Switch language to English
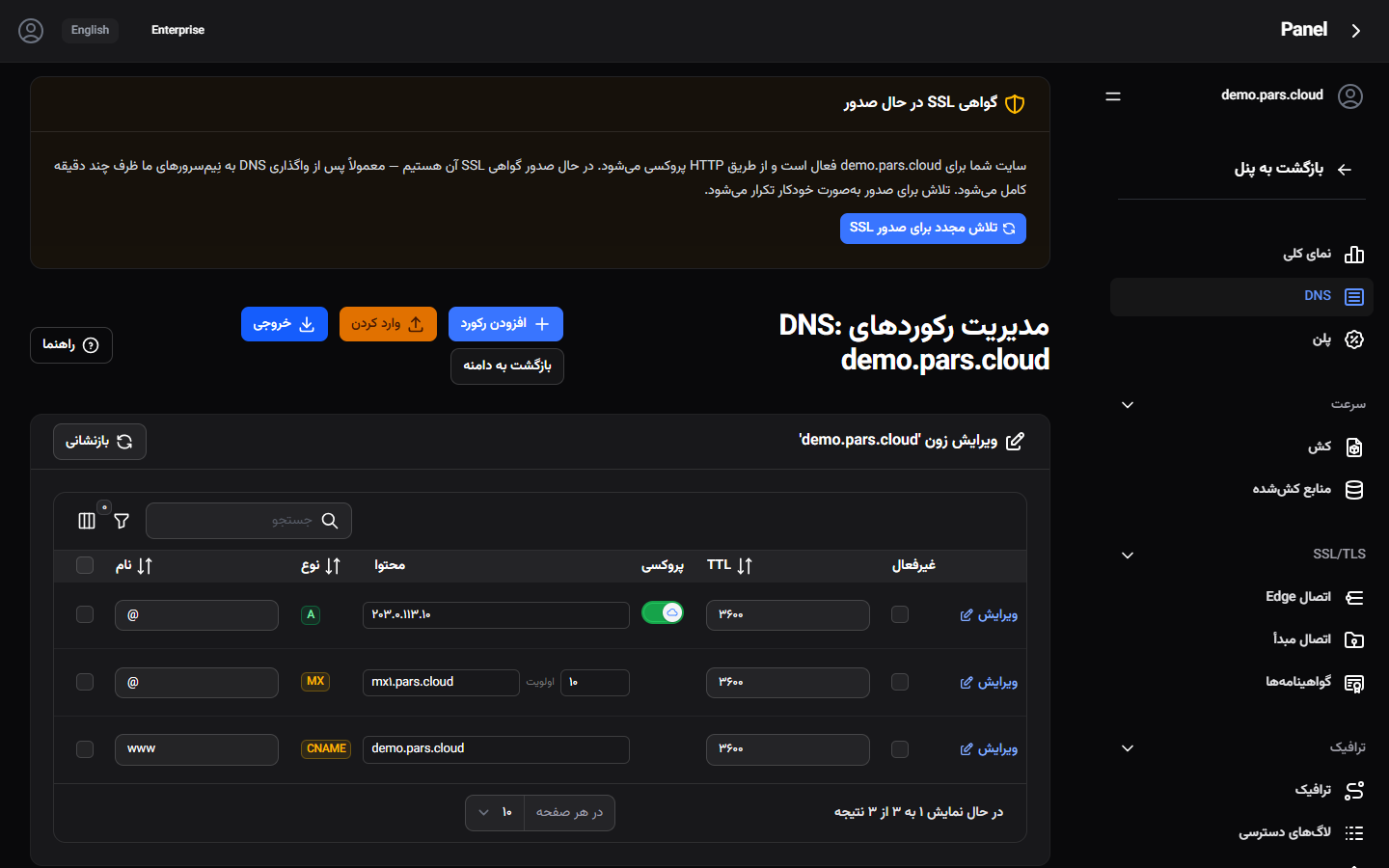Image resolution: width=1389 pixels, height=868 pixels. (90, 30)
